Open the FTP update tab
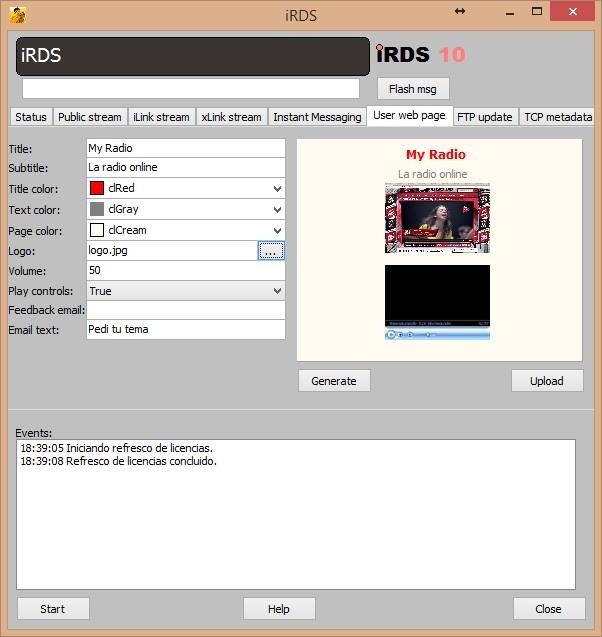This screenshot has width=602, height=637. 485,117
